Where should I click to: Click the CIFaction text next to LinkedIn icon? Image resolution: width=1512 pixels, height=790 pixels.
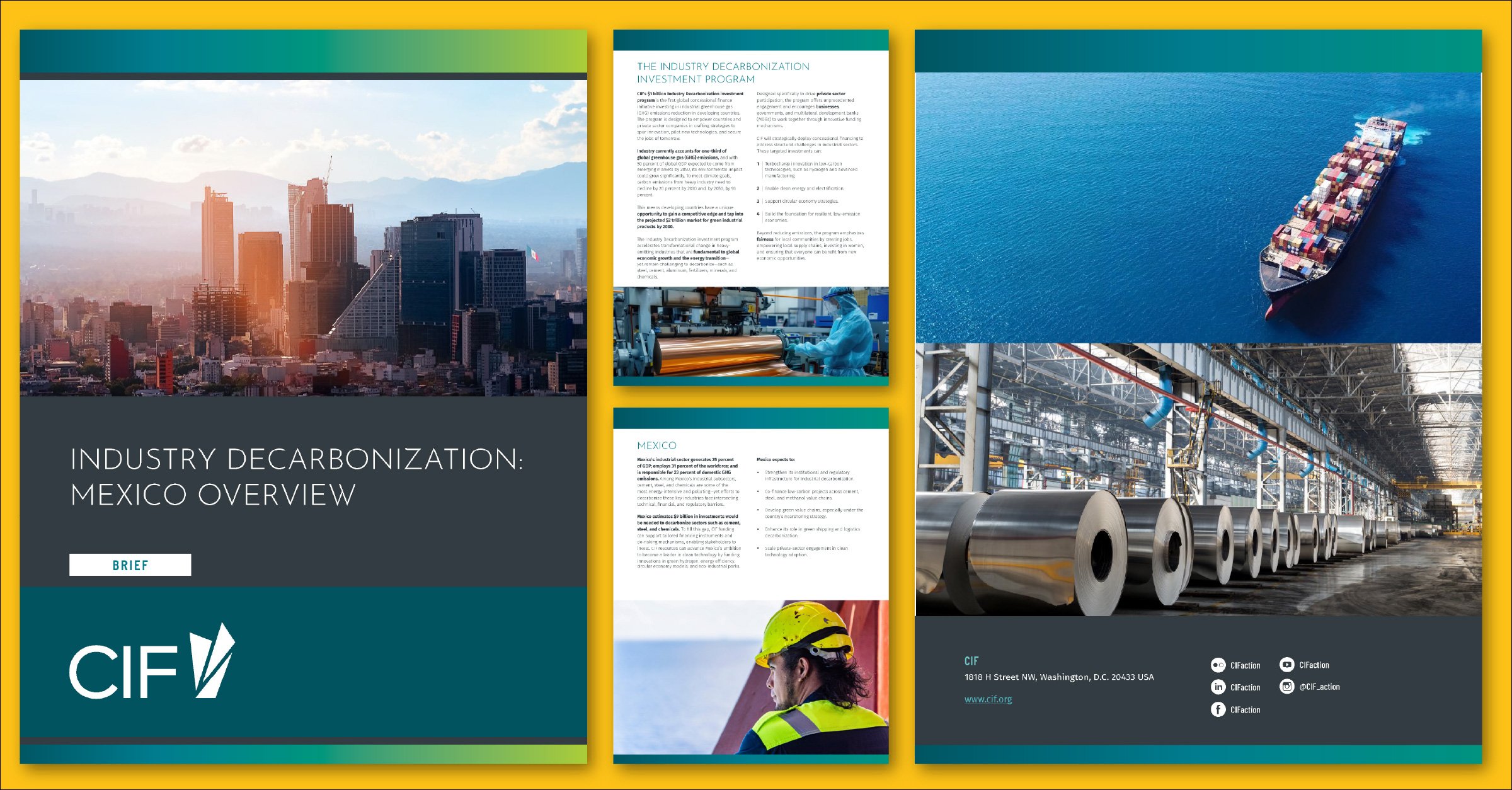[1246, 687]
